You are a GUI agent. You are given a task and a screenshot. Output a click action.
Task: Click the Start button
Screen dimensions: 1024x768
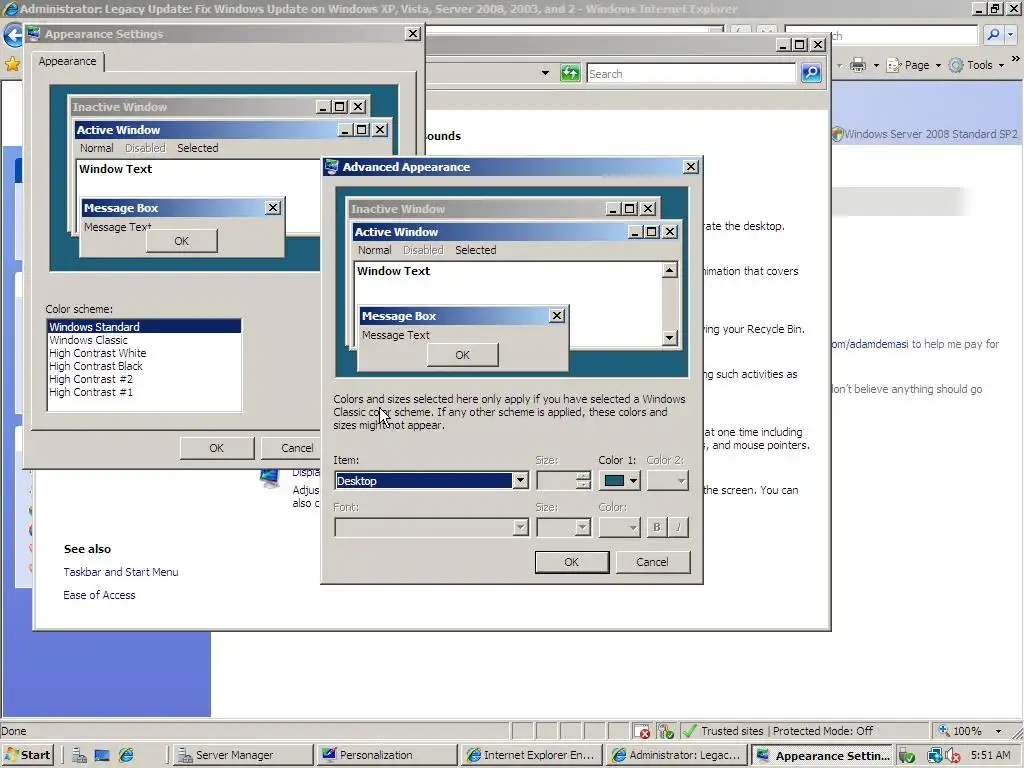pos(27,755)
